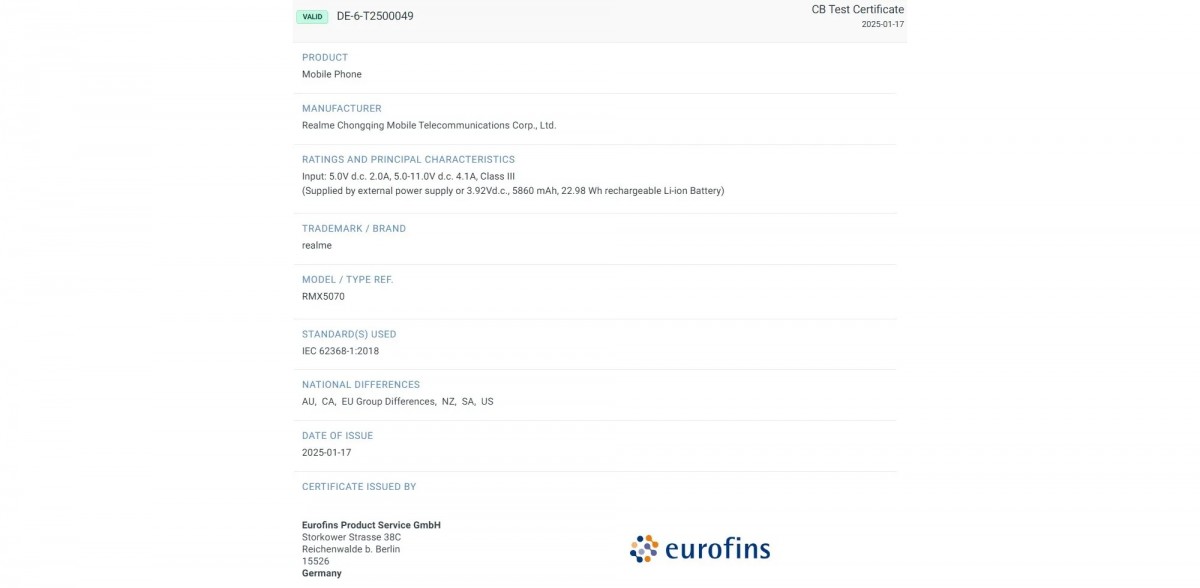Click the Input 5.0V d.c. rating line
This screenshot has width=1200, height=588.
click(x=408, y=176)
